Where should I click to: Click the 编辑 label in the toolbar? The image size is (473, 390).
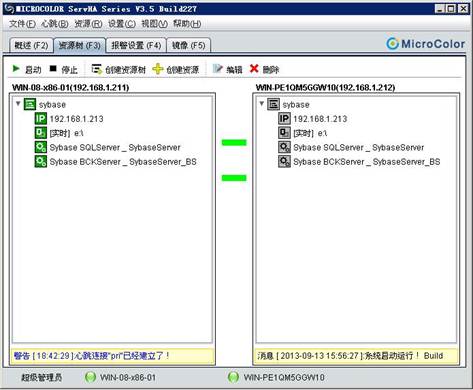pos(234,70)
